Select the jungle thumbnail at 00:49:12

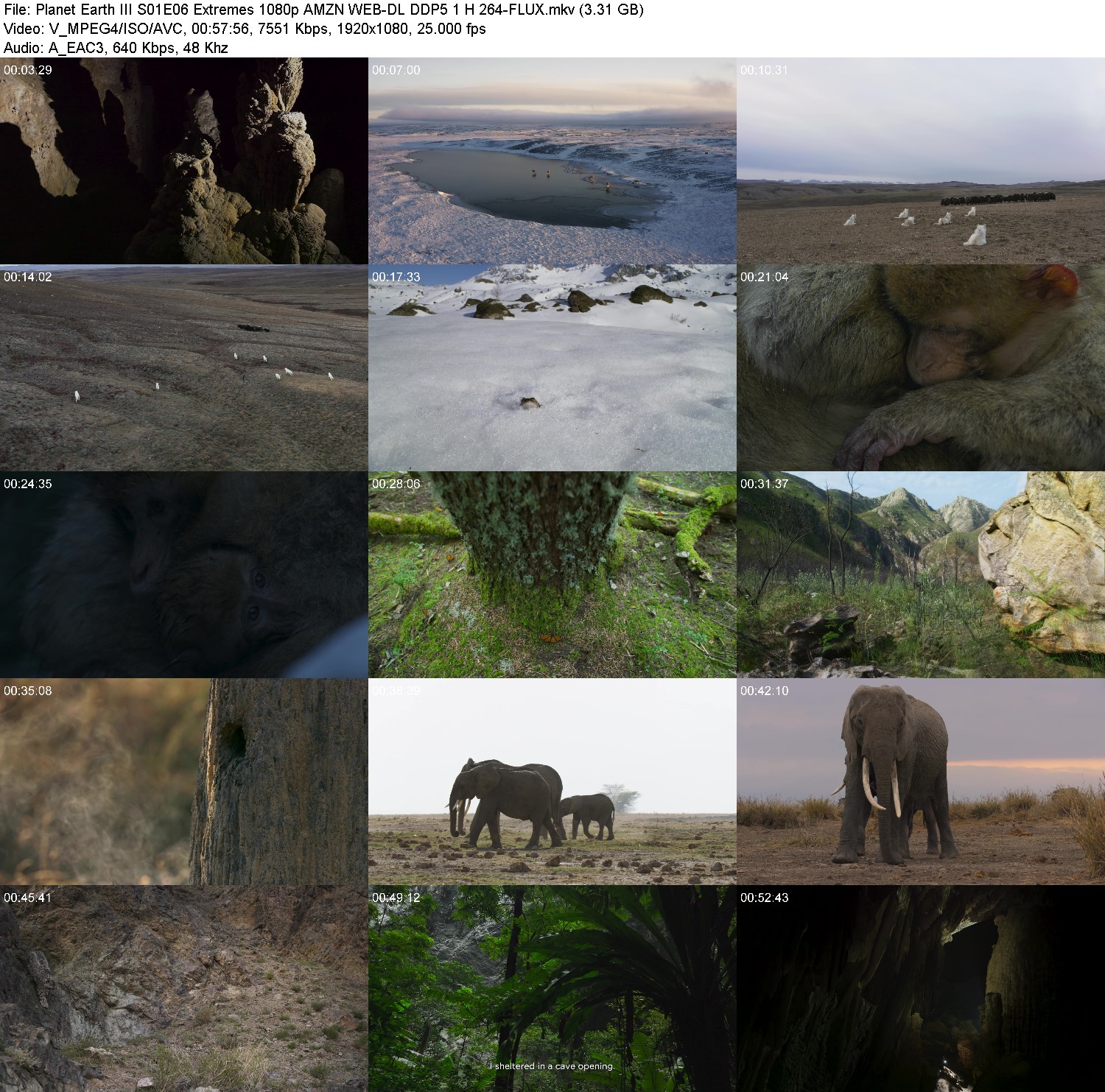552,988
